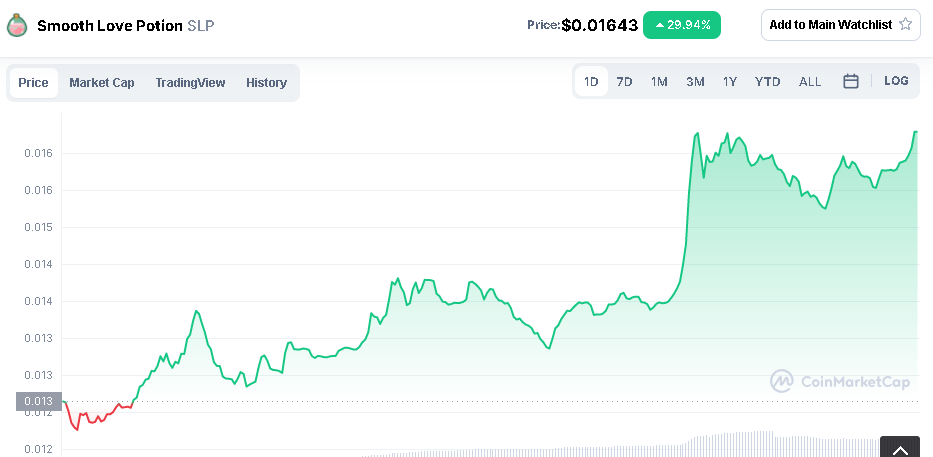Click the Smooth Love Potion coin logo

click(x=17, y=25)
